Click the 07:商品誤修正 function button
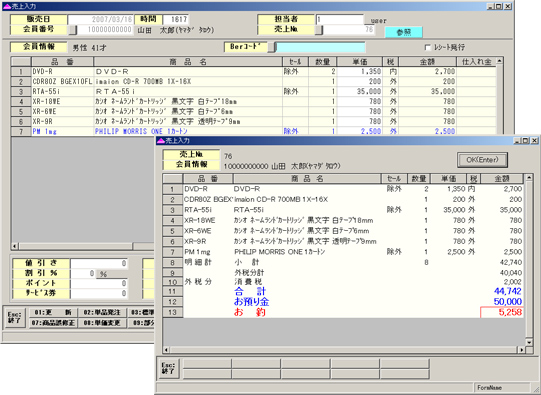541x395 pixels. click(x=53, y=323)
